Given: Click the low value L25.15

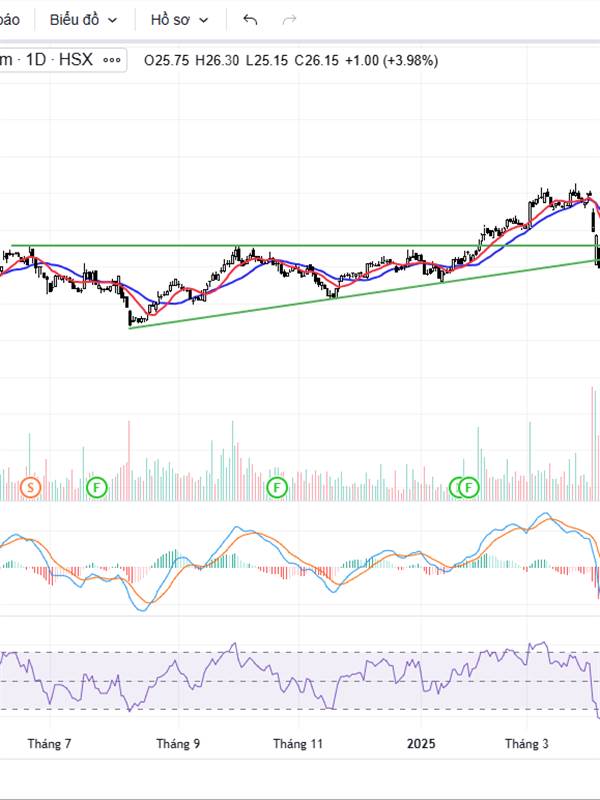Looking at the screenshot, I should click(267, 61).
